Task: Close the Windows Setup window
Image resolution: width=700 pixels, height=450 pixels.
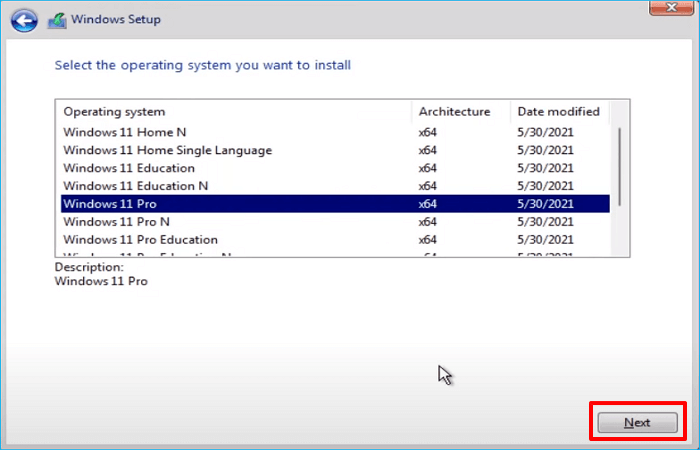Action: pyautogui.click(x=673, y=6)
